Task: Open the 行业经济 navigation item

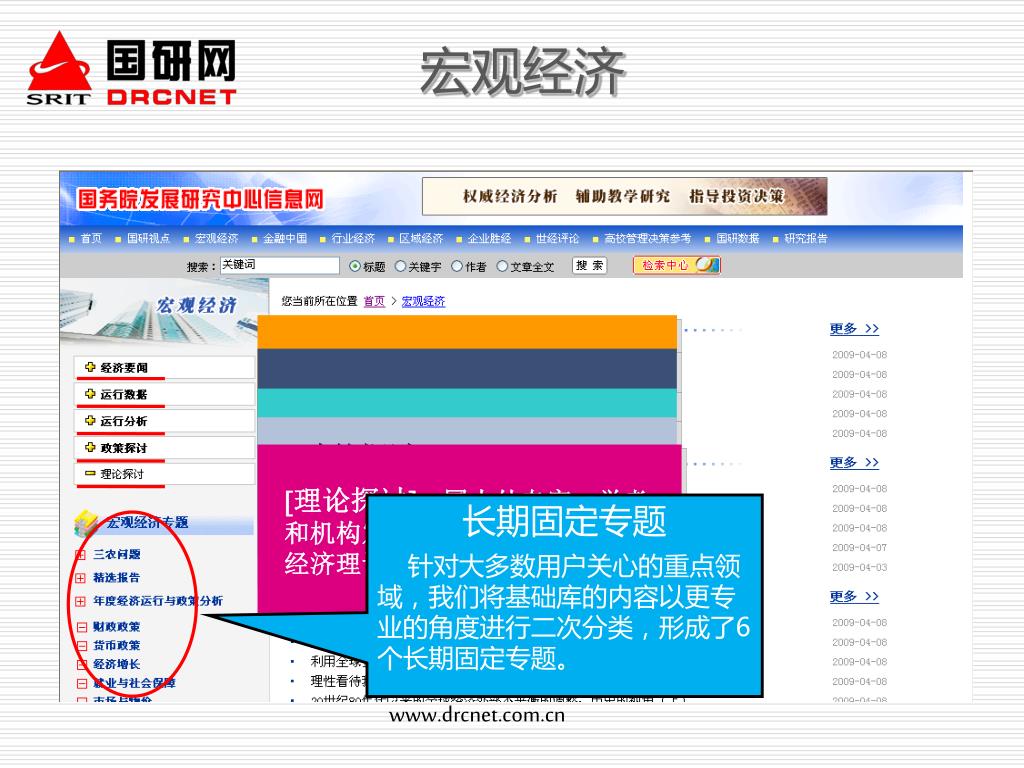Action: [353, 238]
